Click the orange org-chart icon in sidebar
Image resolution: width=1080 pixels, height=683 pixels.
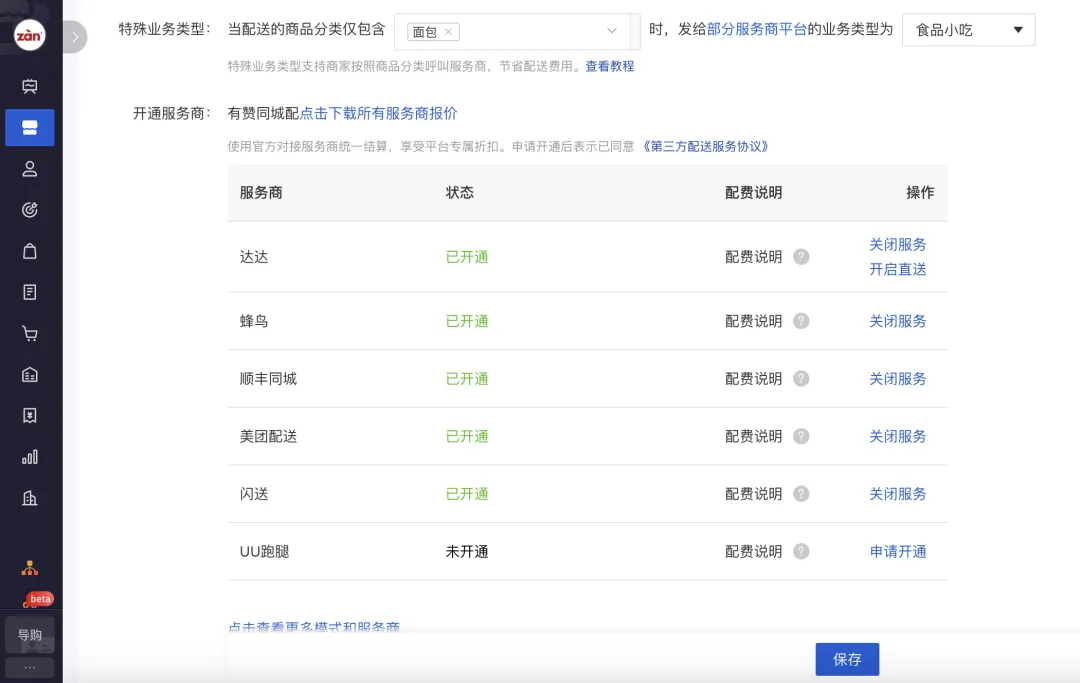click(x=30, y=568)
